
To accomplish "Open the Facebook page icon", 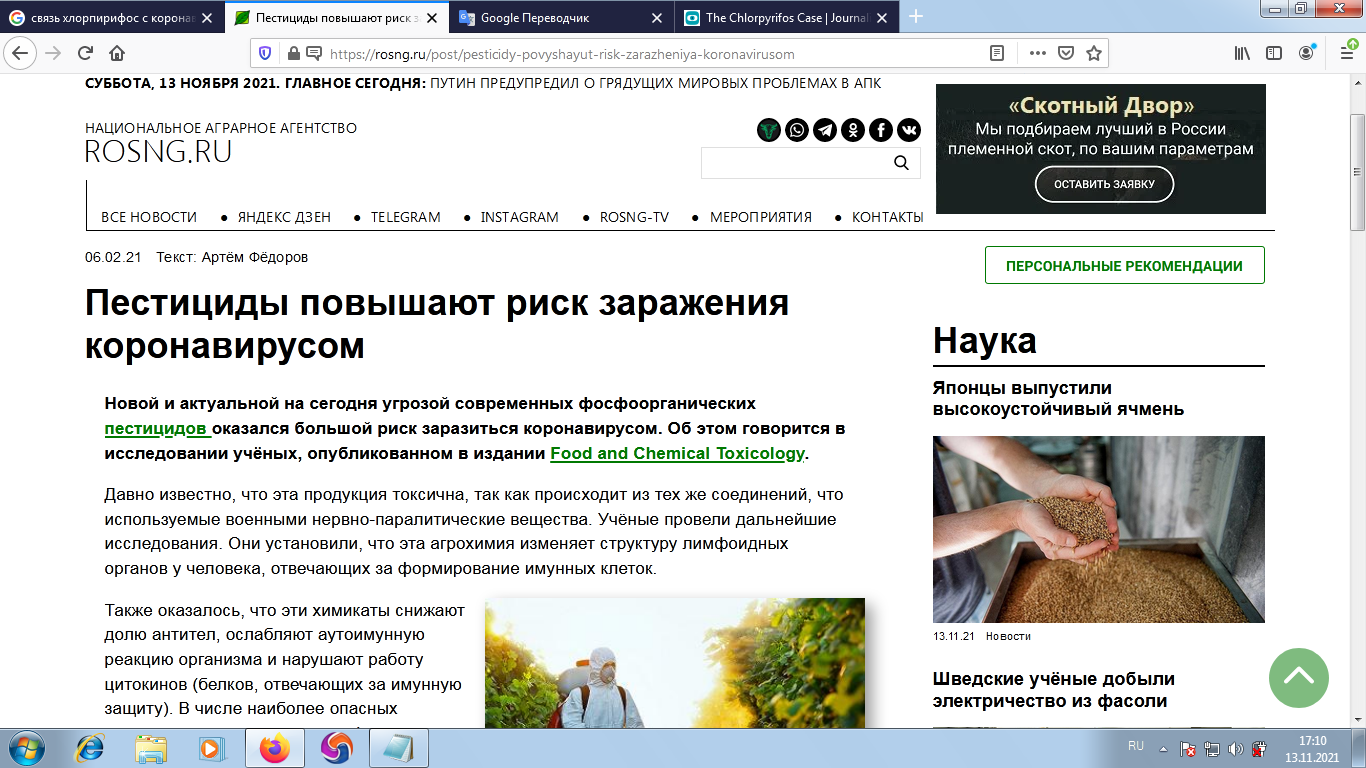I will (x=879, y=129).
